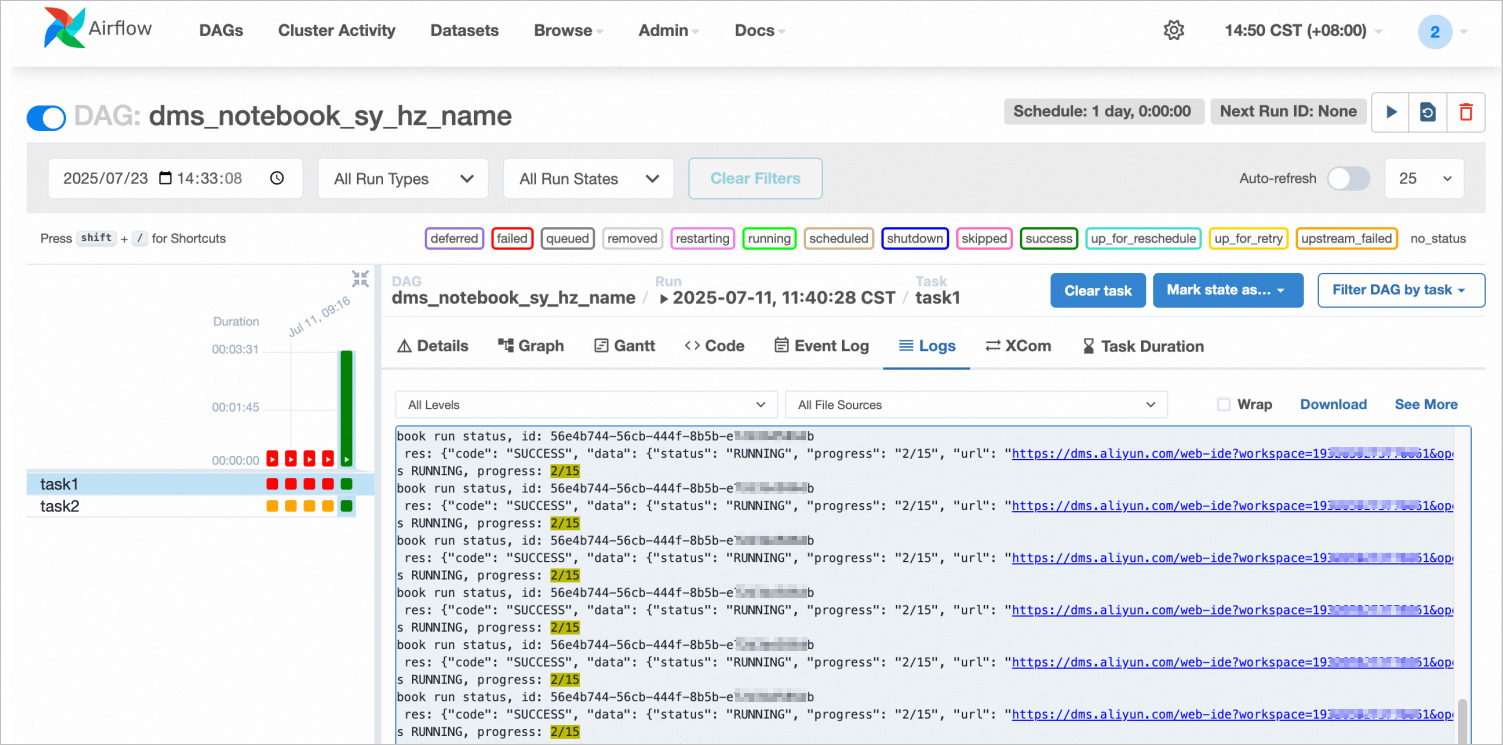Screen dimensions: 1503x745
Task: Trigger the DAG with the play button
Action: click(1391, 112)
